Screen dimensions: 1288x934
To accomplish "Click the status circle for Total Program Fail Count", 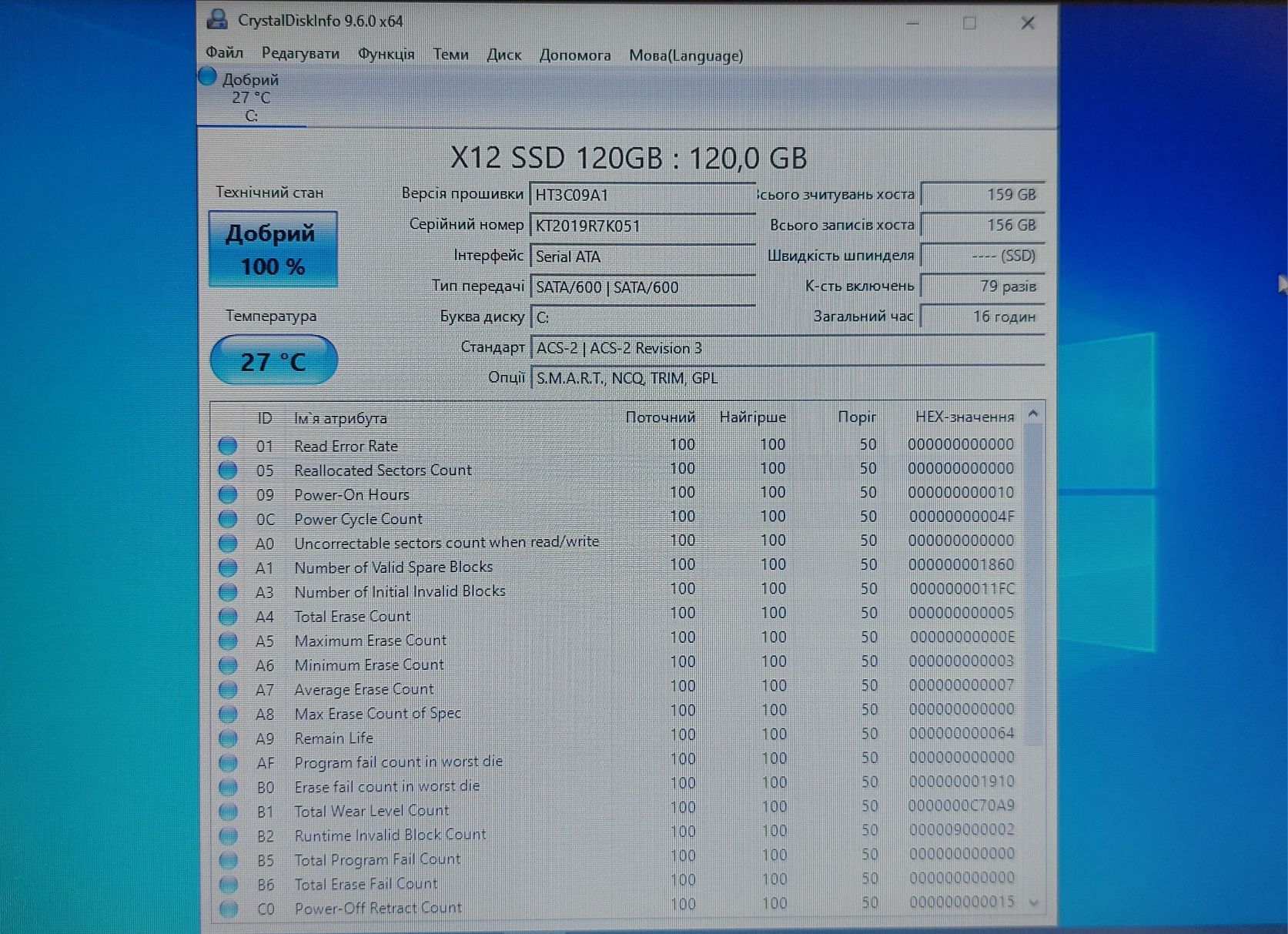I will [227, 860].
